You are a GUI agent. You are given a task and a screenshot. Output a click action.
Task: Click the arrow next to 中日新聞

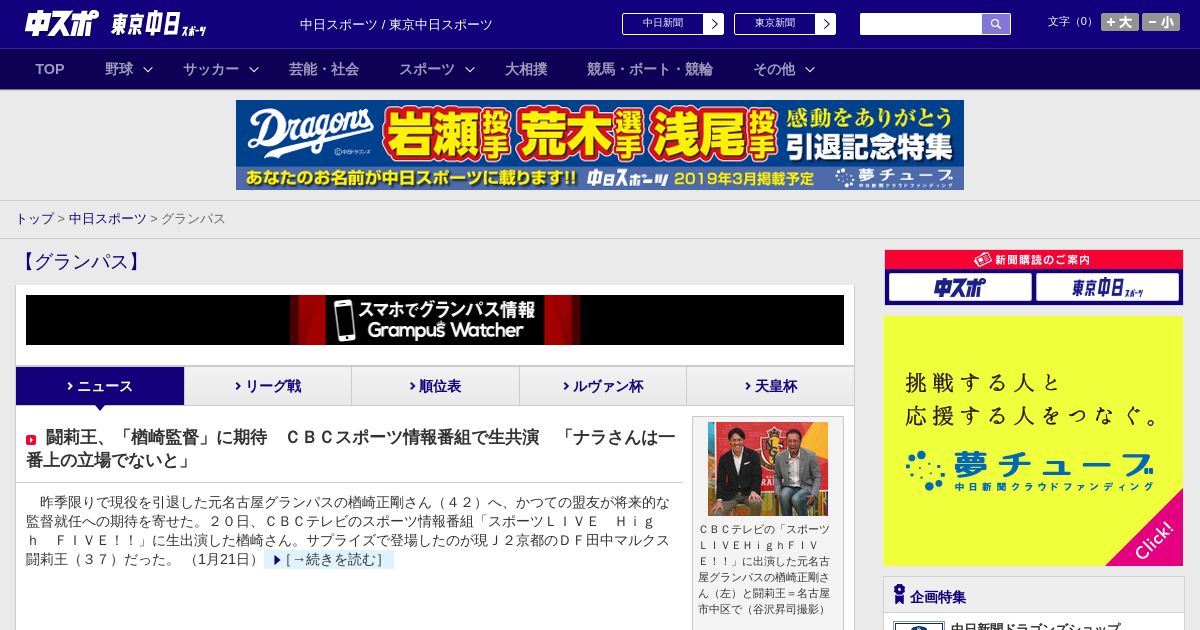click(x=713, y=24)
